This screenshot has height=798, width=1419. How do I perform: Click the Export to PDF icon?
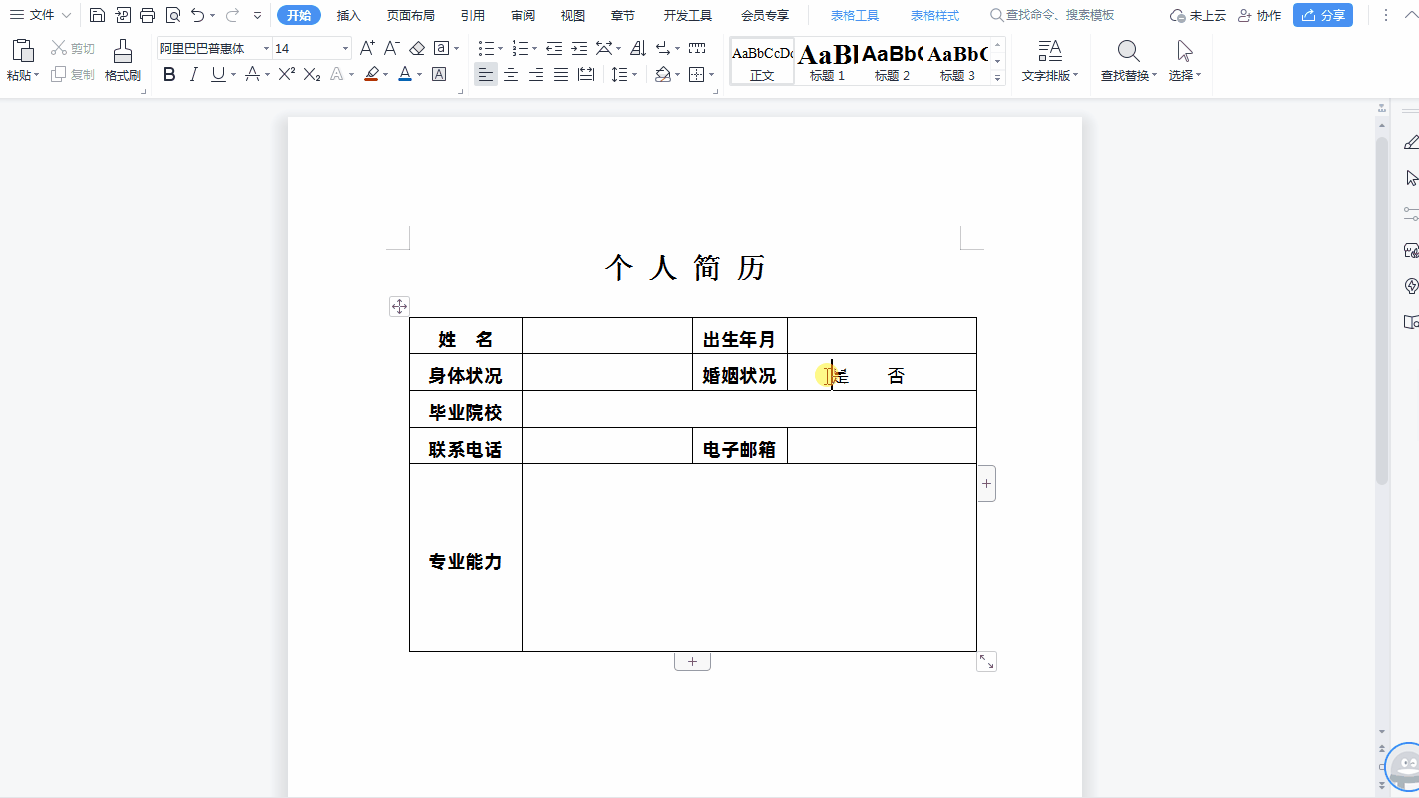[x=123, y=15]
